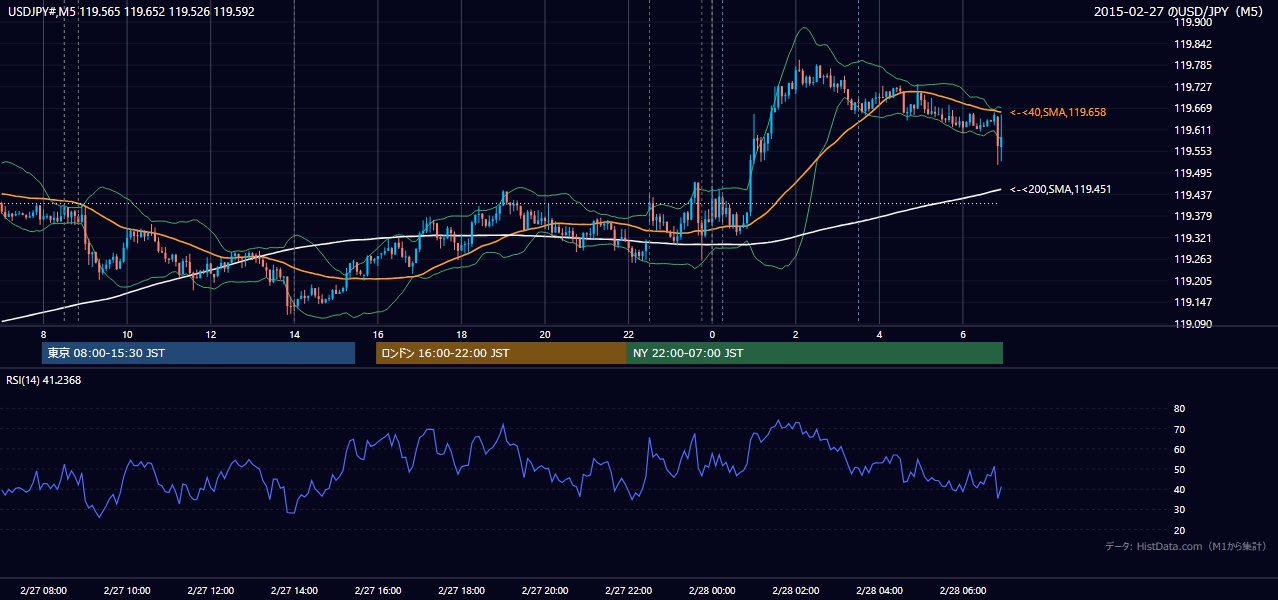Click the 119.785 price axis label

point(1194,66)
